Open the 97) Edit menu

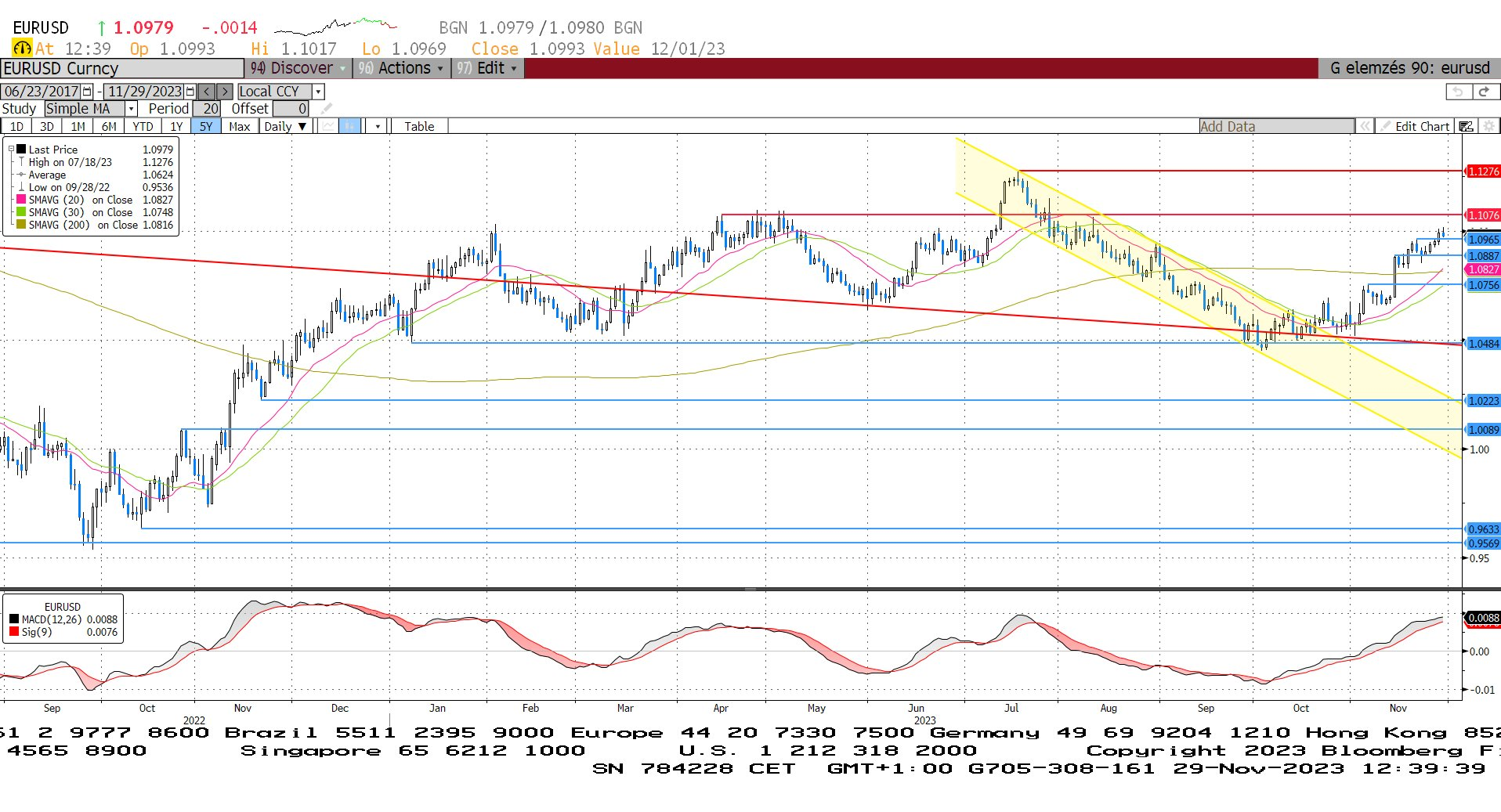(487, 68)
